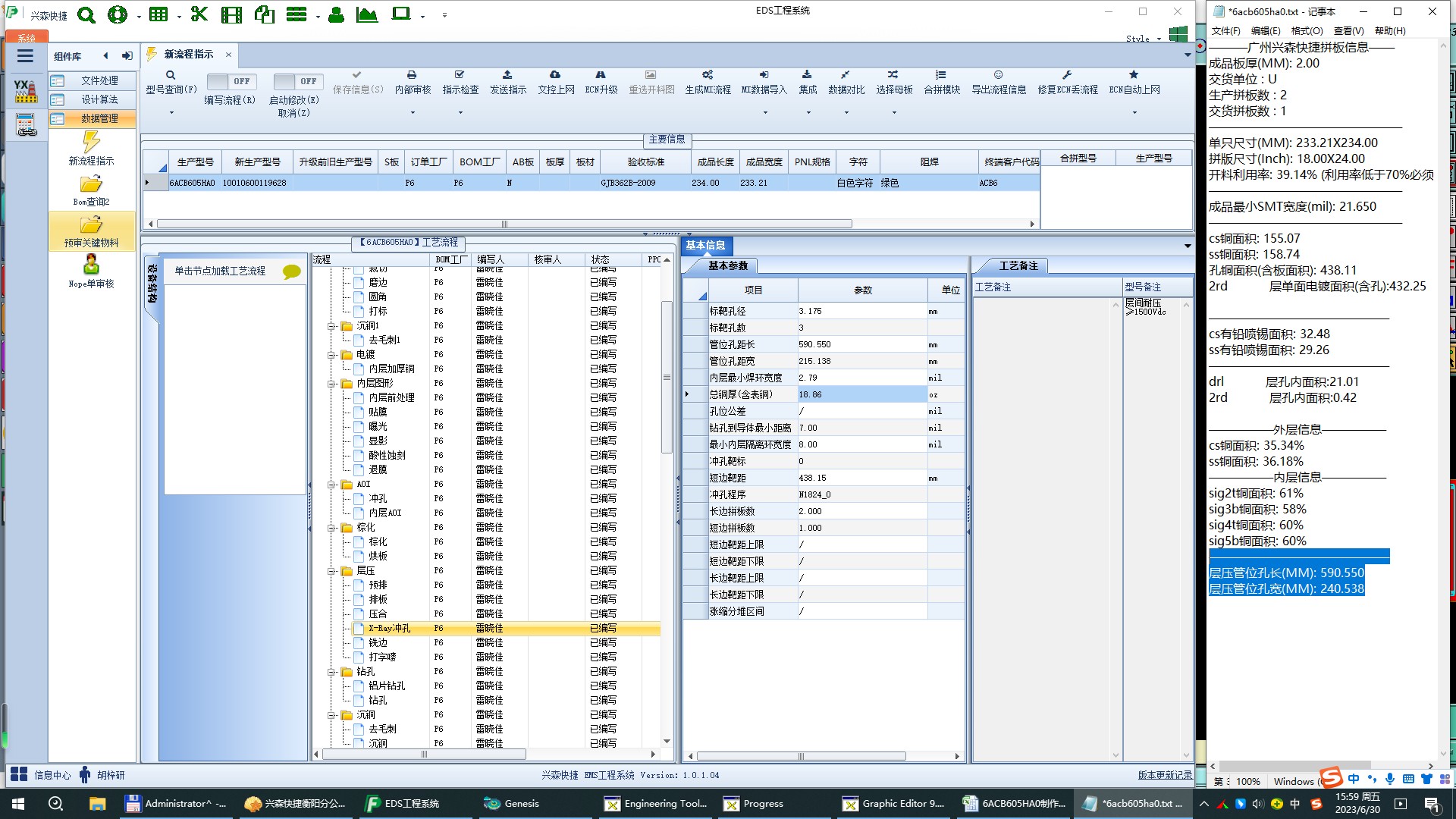
Task: Click the 修复ECN丢流程 wrench icon
Action: click(x=1067, y=75)
